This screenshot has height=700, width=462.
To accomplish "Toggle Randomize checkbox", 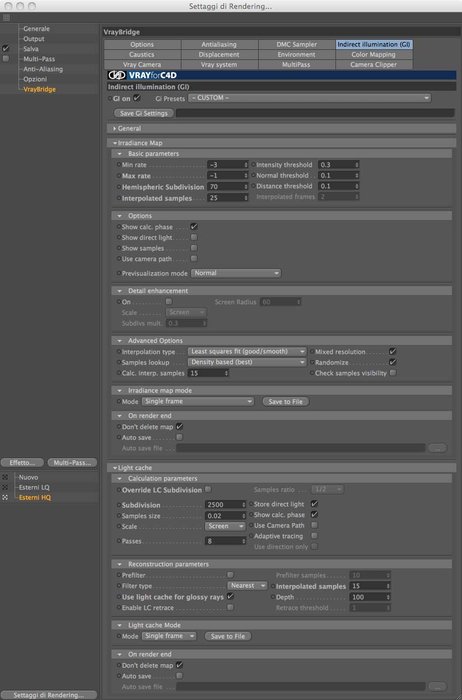I will tap(392, 362).
